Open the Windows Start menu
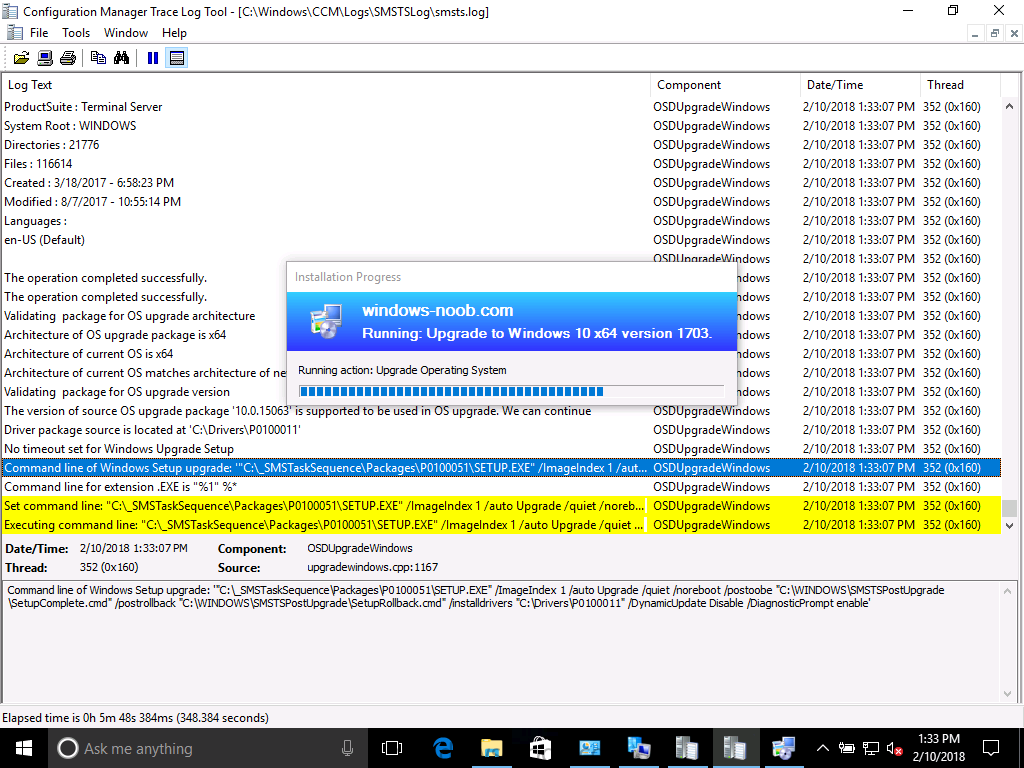This screenshot has height=768, width=1024. click(x=24, y=748)
